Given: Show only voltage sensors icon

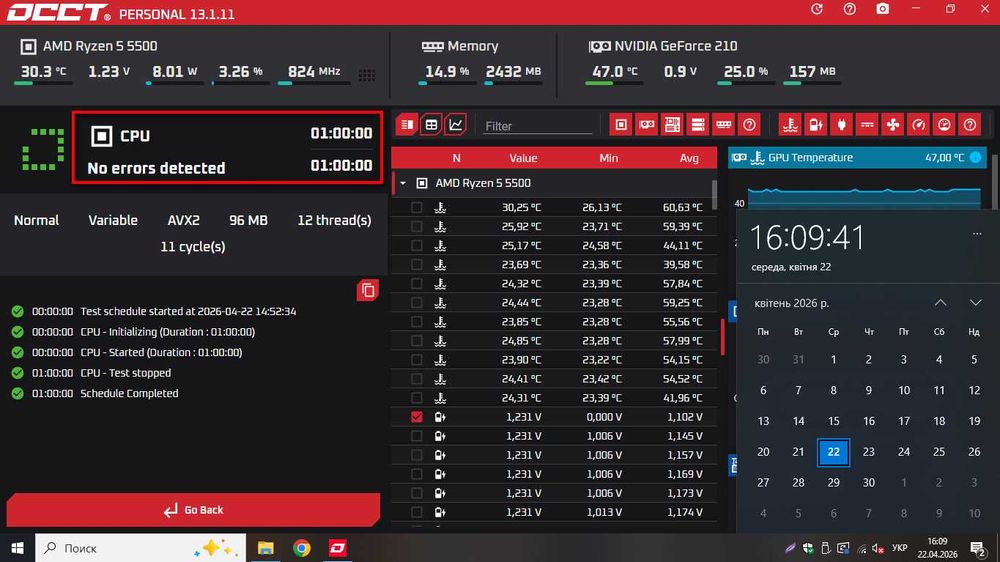Looking at the screenshot, I should coord(816,124).
